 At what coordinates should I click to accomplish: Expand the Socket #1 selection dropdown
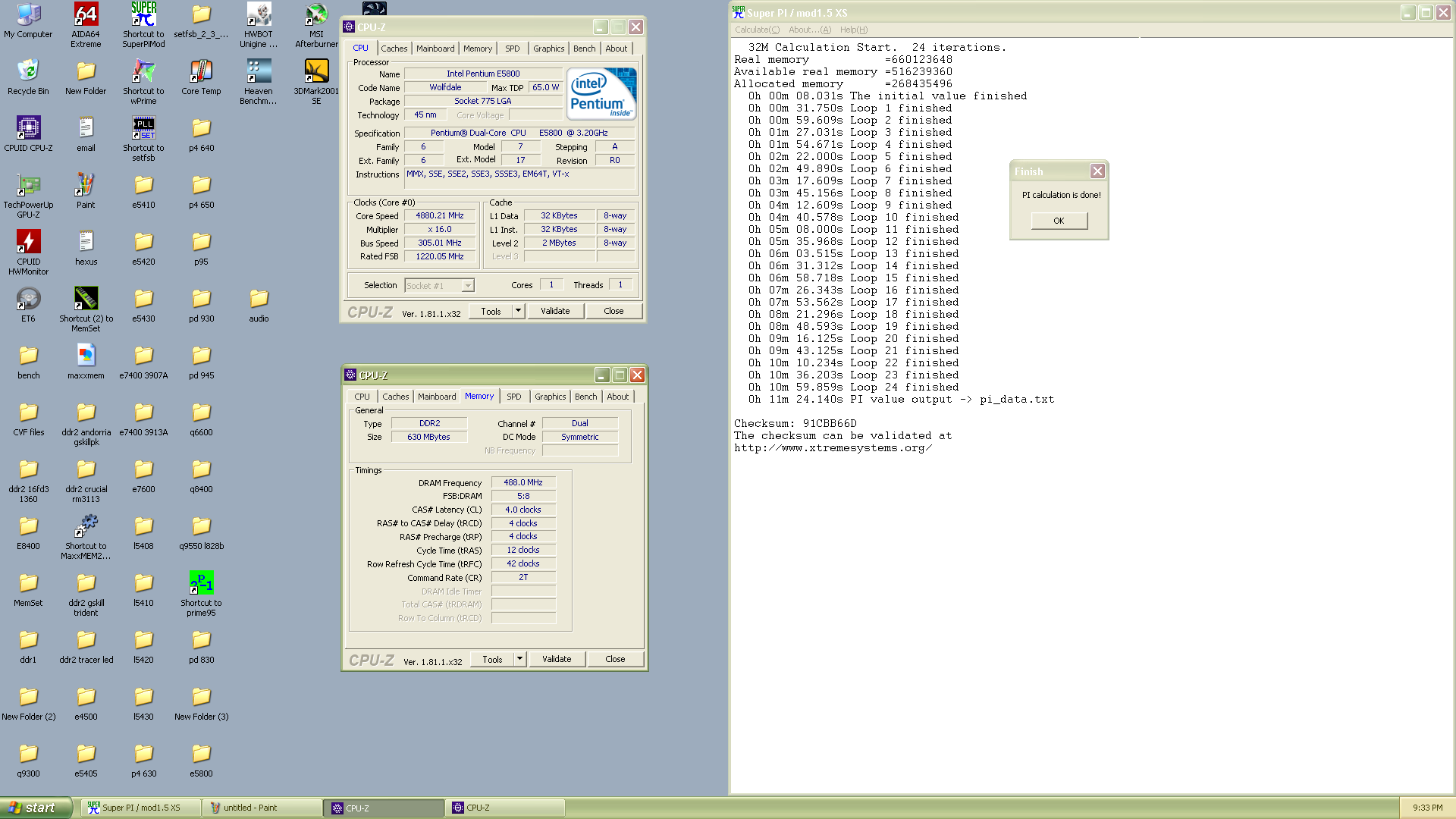click(468, 286)
